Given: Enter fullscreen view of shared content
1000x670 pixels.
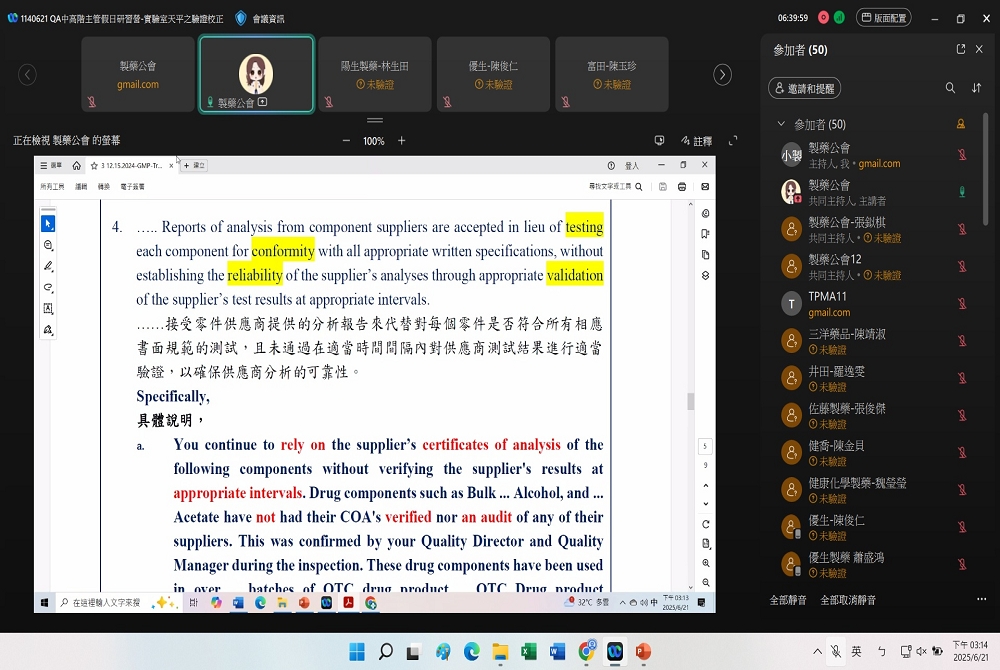Looking at the screenshot, I should 733,141.
